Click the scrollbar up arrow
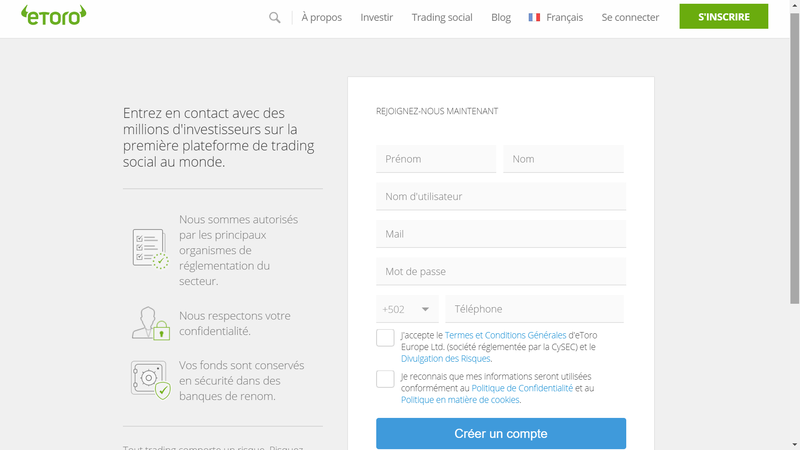Image resolution: width=800 pixels, height=450 pixels. coord(795,5)
